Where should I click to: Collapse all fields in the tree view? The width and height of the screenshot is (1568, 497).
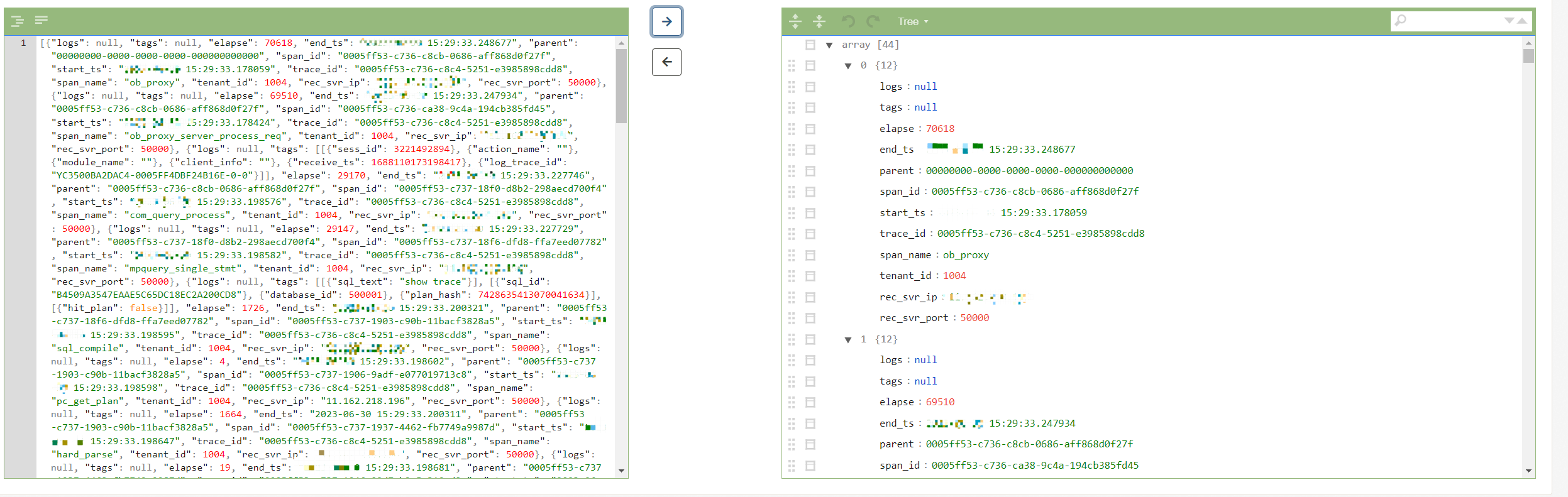tap(819, 21)
